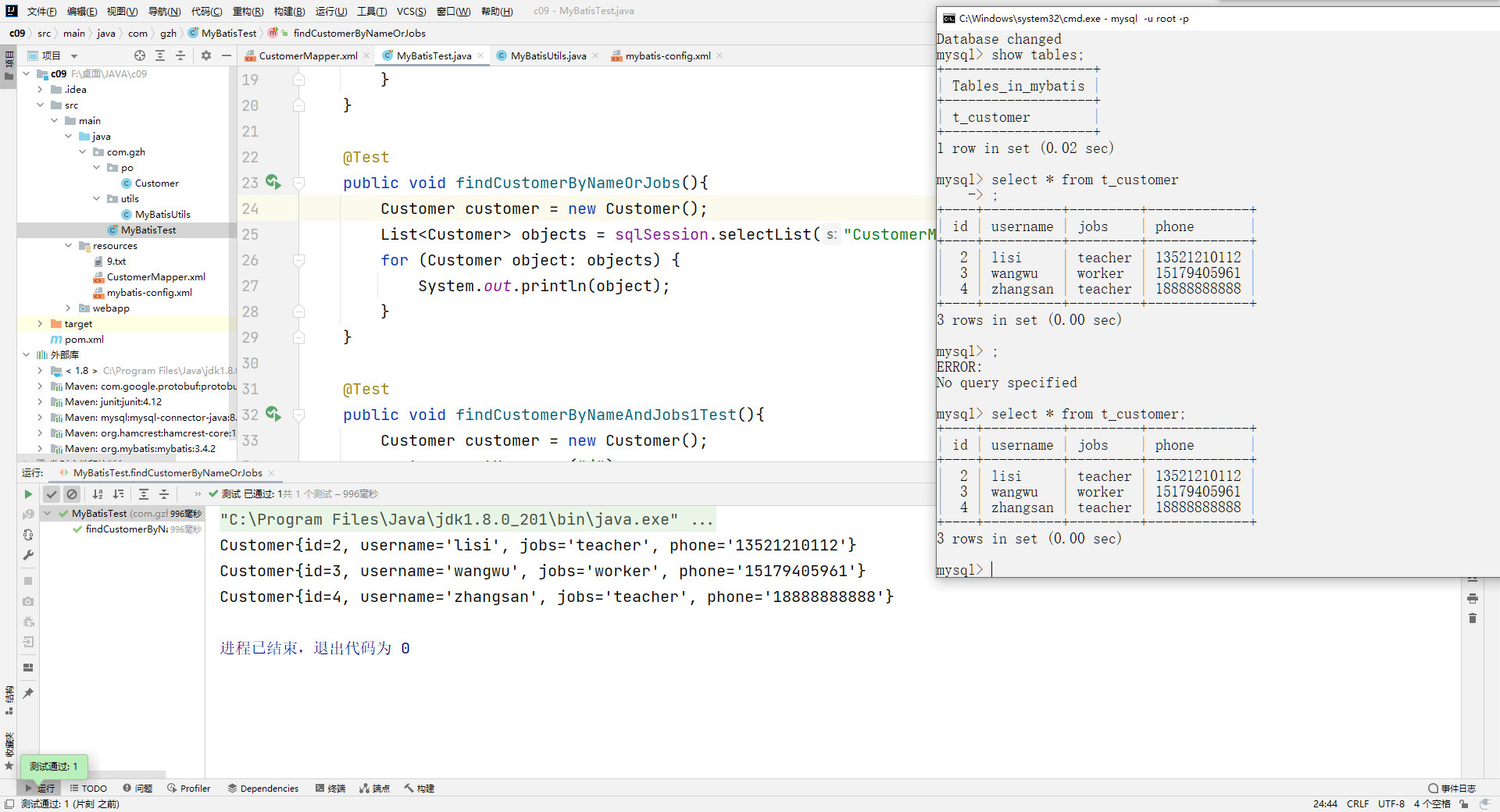Collapse the com.gzh package node
This screenshot has height=812, width=1500.
[83, 152]
